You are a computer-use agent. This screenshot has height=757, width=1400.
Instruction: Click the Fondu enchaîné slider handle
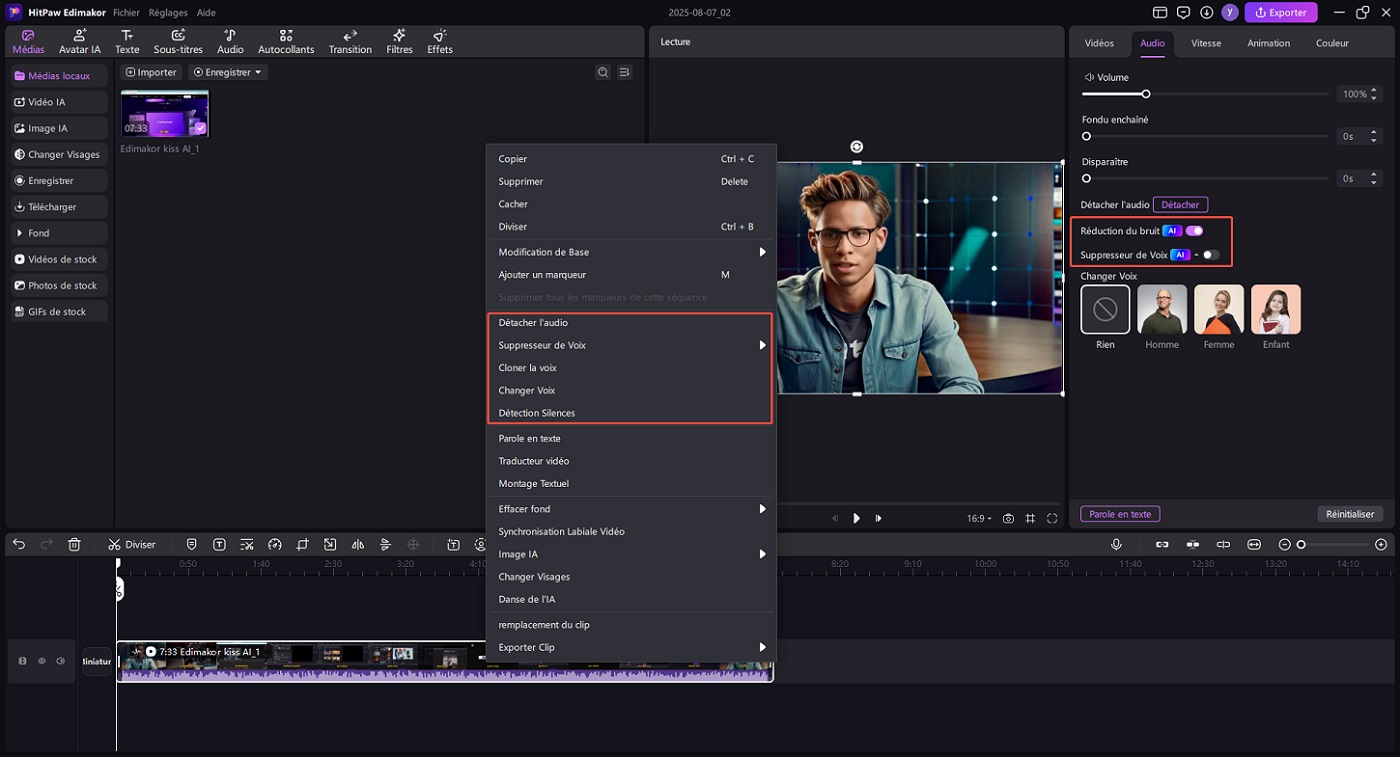coord(1086,136)
